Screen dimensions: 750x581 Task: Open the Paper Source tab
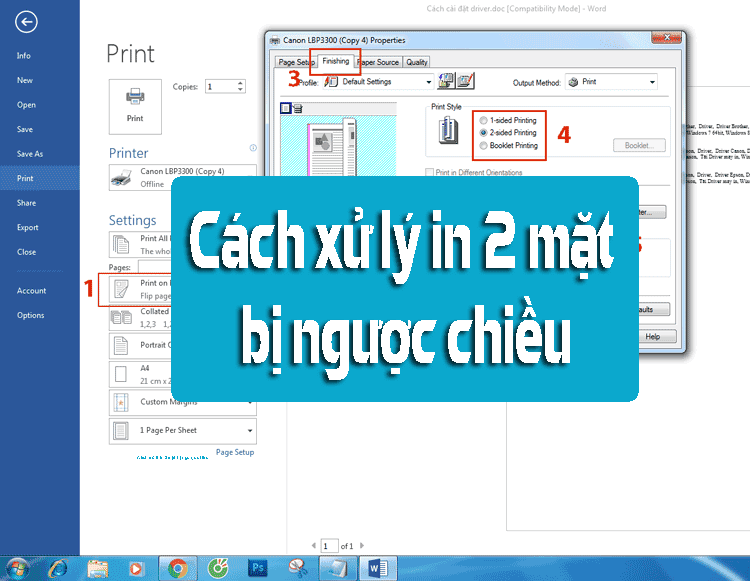coord(377,62)
